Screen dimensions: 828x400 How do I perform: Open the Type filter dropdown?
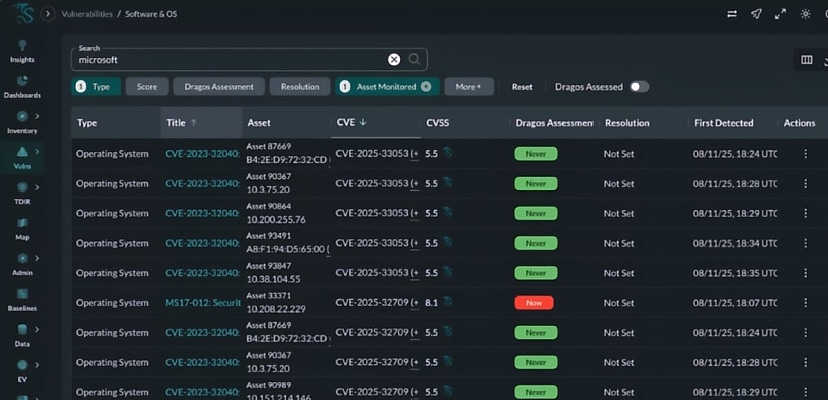[96, 87]
